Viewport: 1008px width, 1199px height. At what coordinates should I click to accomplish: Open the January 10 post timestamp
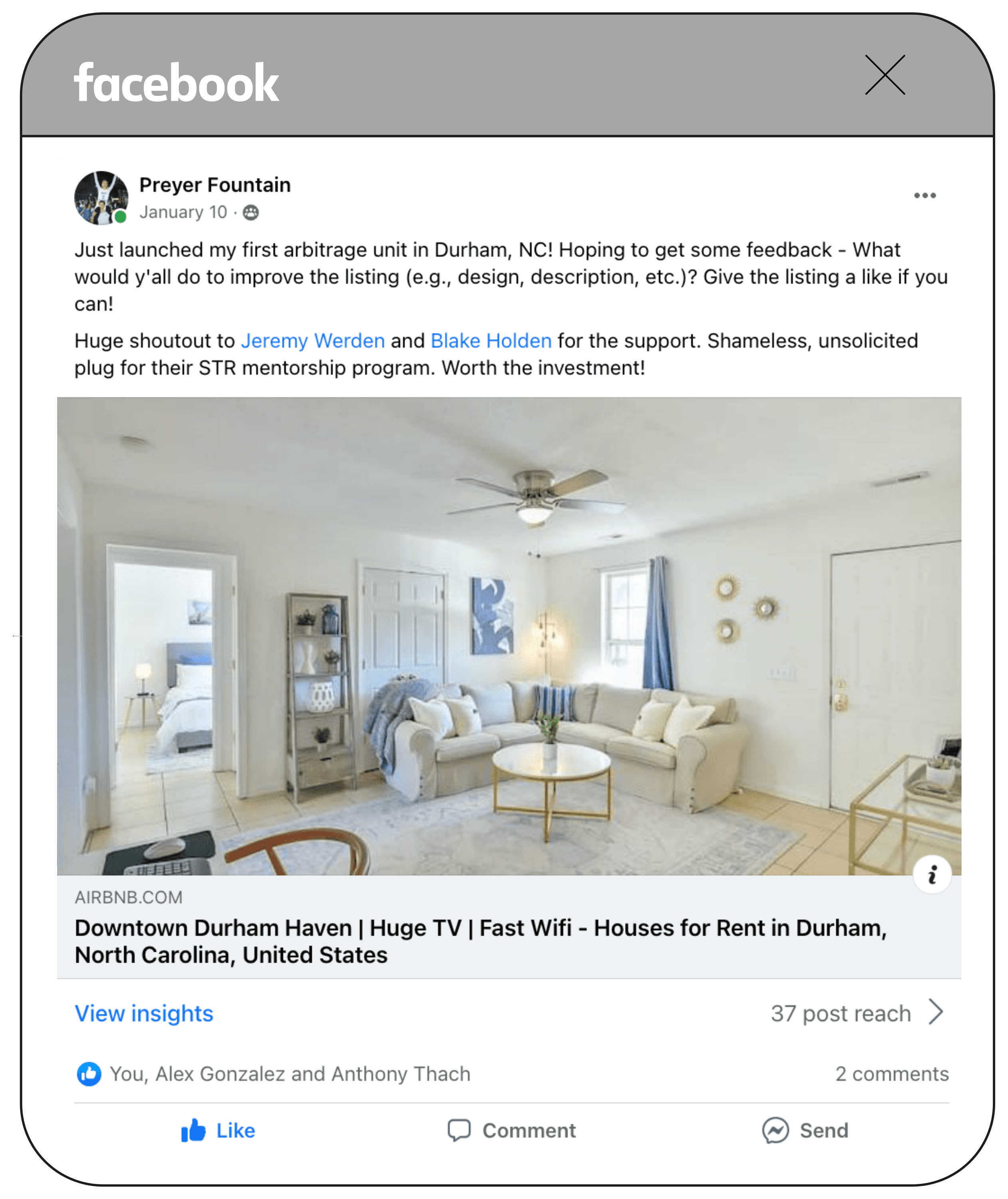183,212
